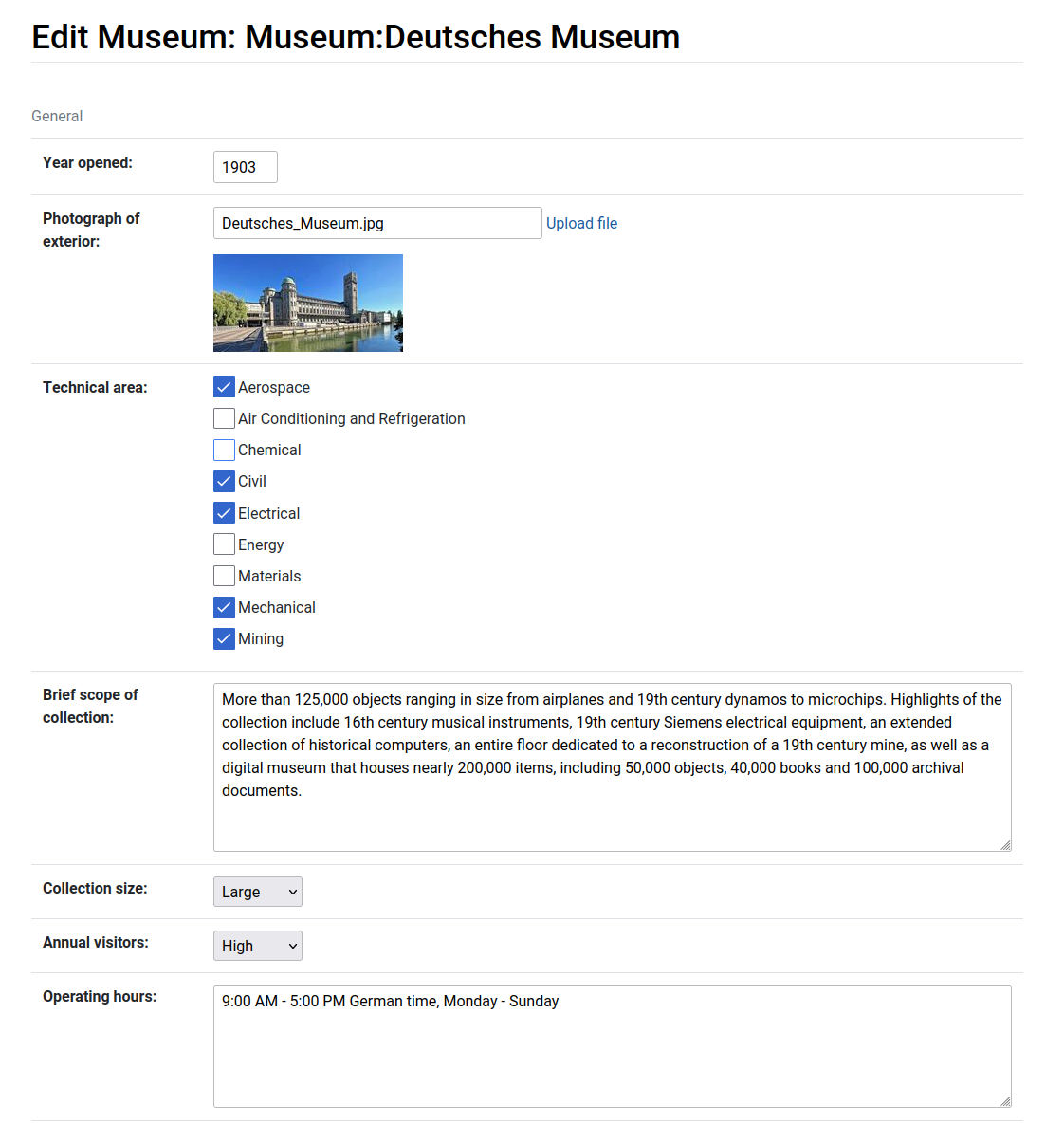The height and width of the screenshot is (1125, 1064).
Task: Click the Deutsches Museum exterior photo thumbnail
Action: tap(307, 303)
